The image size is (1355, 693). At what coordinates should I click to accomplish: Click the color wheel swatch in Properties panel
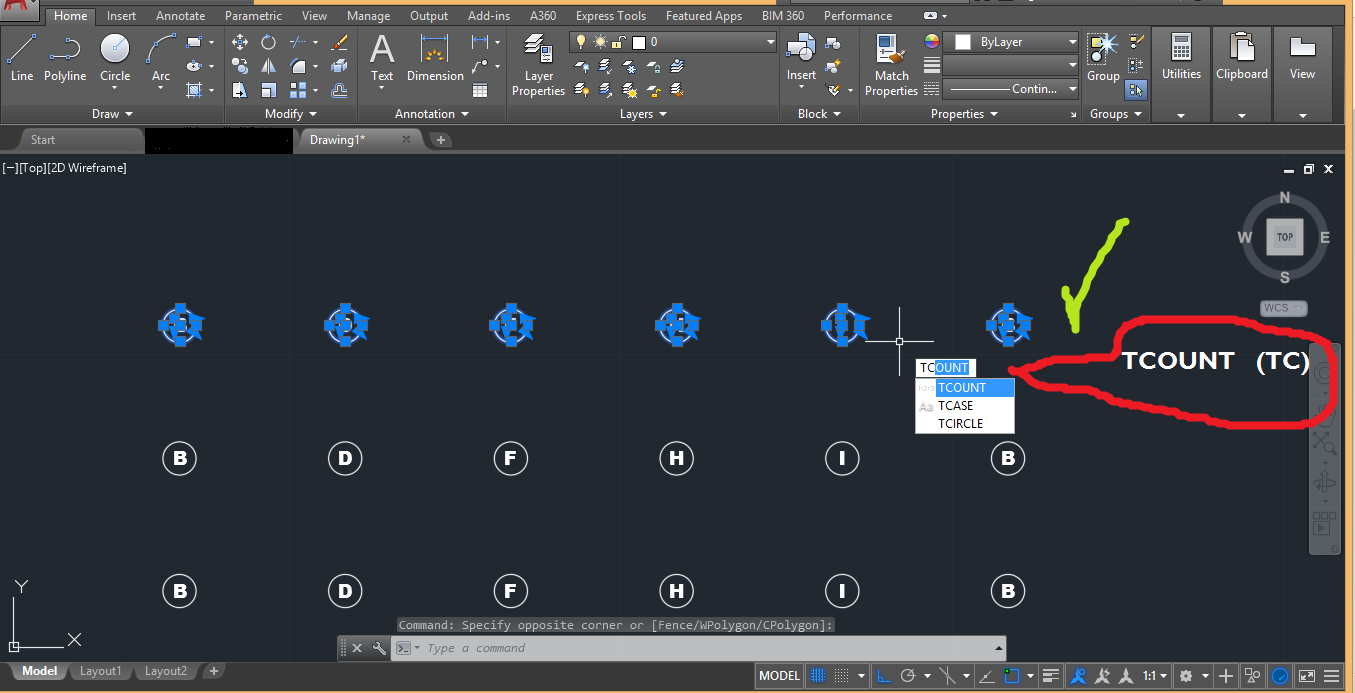(931, 41)
